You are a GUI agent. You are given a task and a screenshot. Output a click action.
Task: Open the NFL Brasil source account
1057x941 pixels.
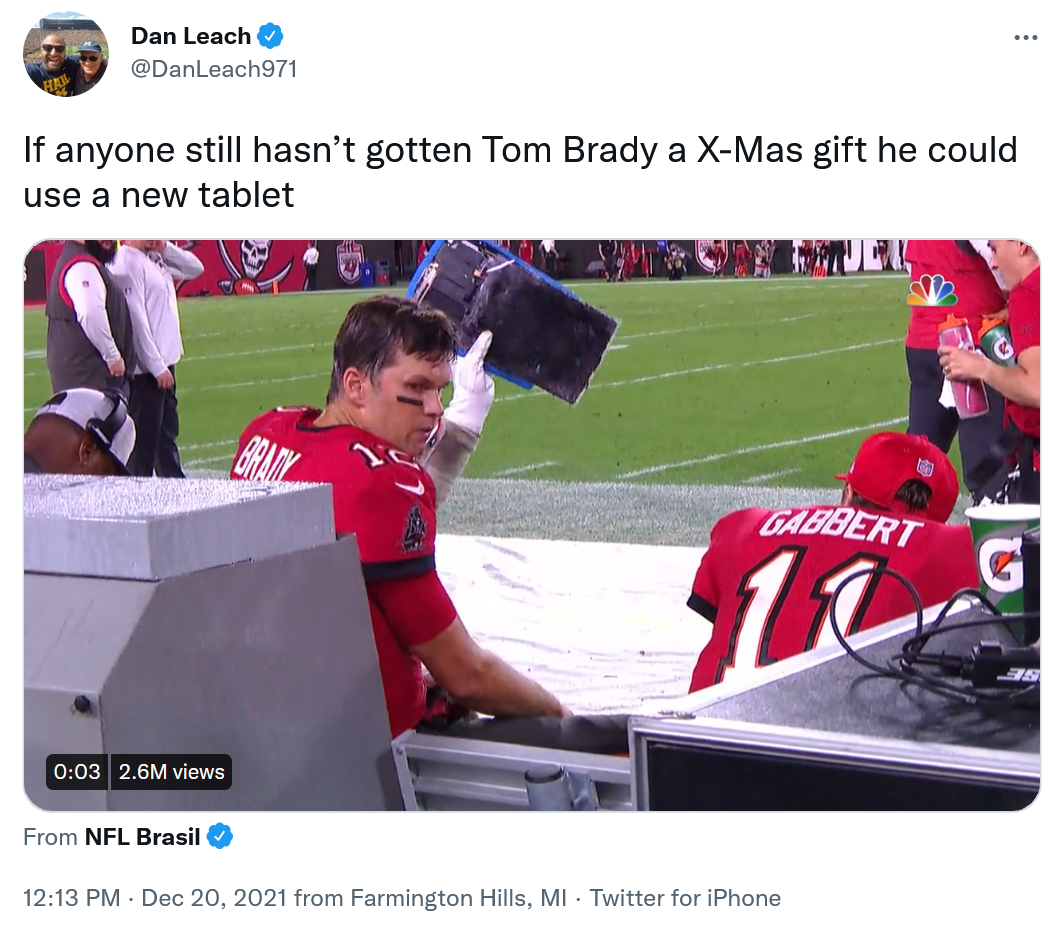(x=142, y=837)
